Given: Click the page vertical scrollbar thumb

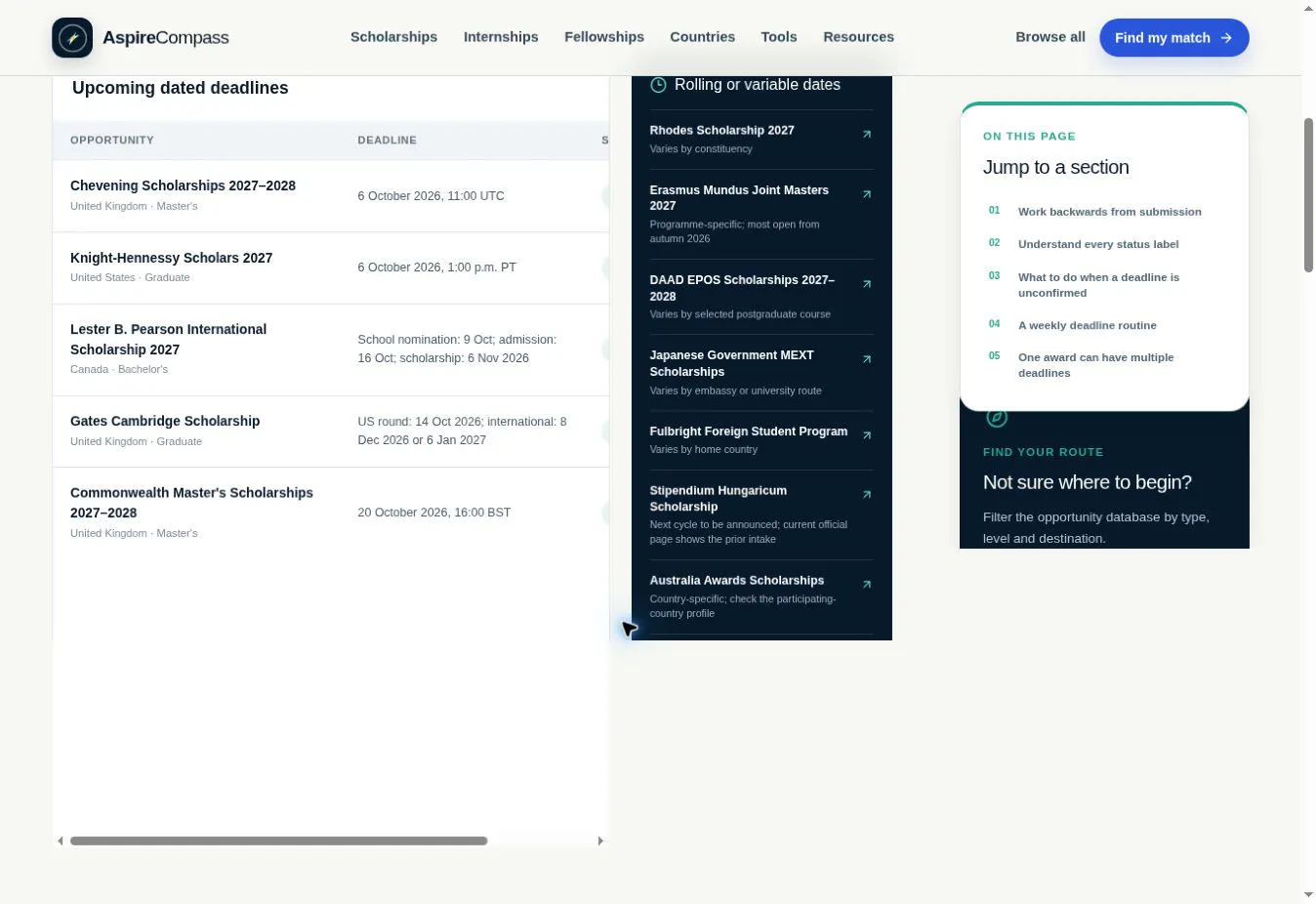Looking at the screenshot, I should coord(1308,195).
